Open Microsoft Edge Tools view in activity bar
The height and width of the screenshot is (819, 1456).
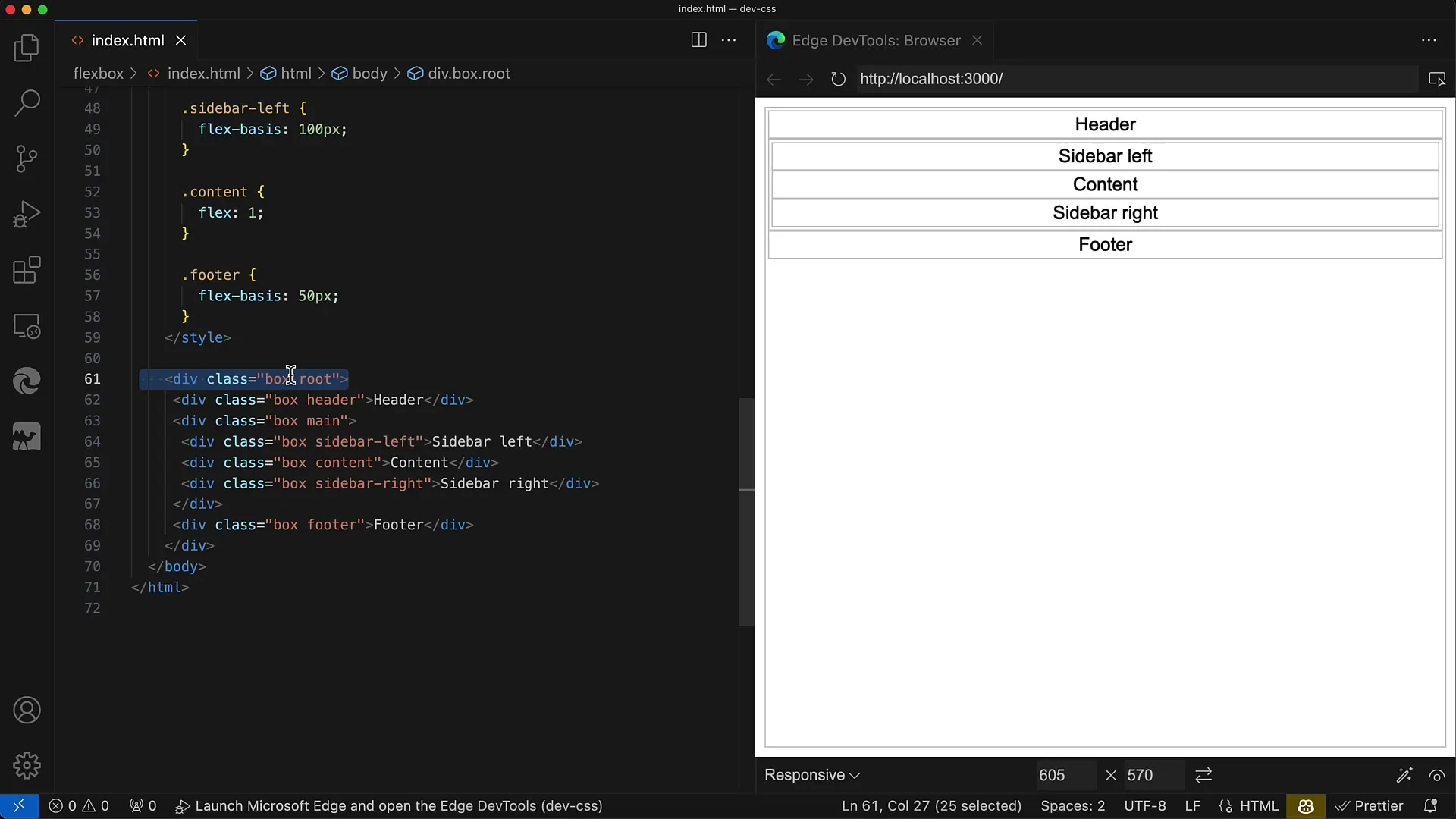(x=27, y=381)
